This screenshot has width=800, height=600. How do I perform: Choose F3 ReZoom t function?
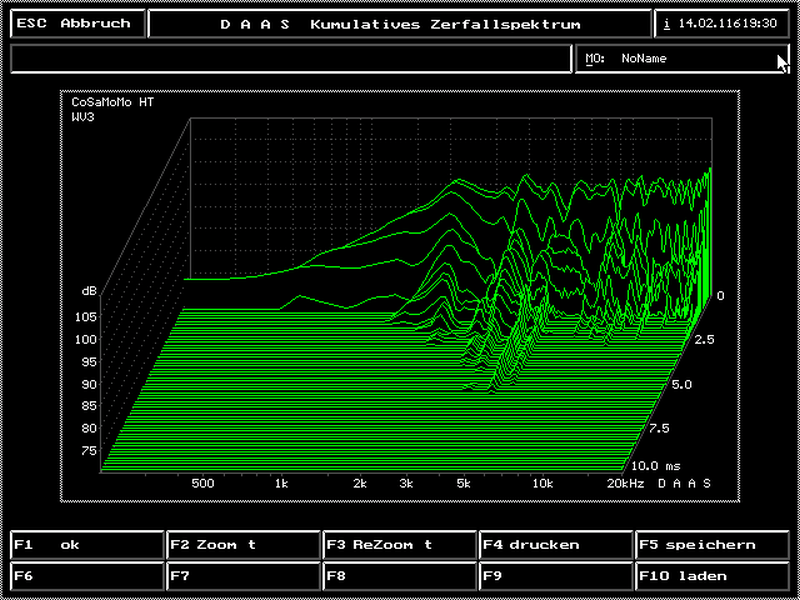click(x=400, y=545)
